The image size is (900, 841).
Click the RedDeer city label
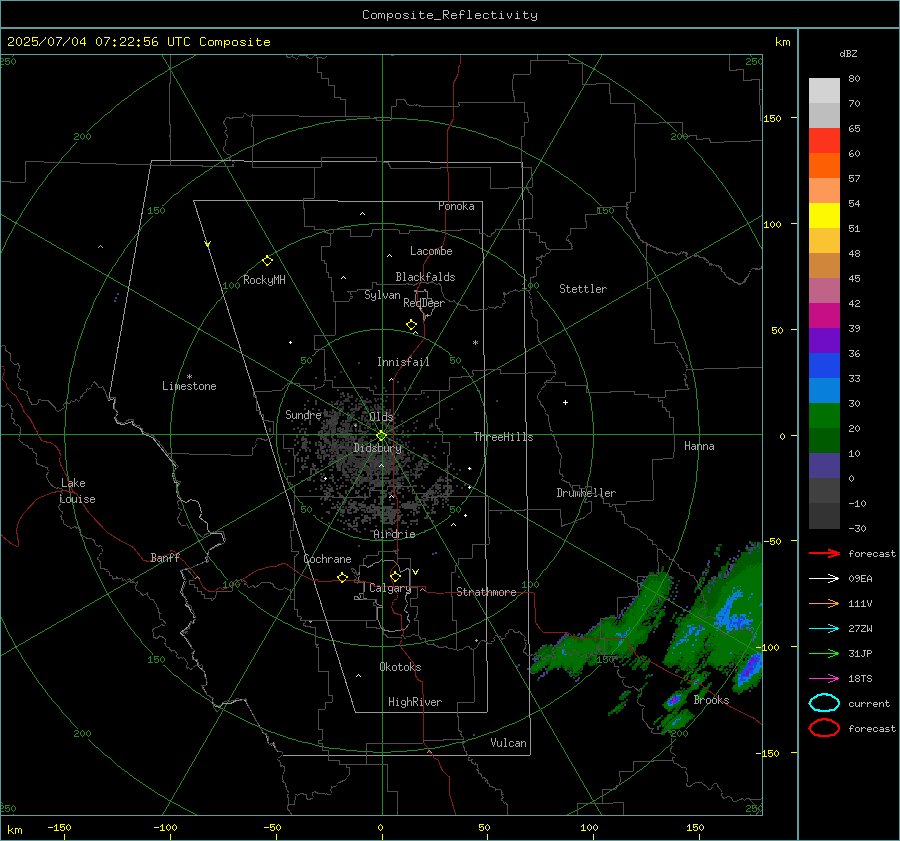pos(424,303)
